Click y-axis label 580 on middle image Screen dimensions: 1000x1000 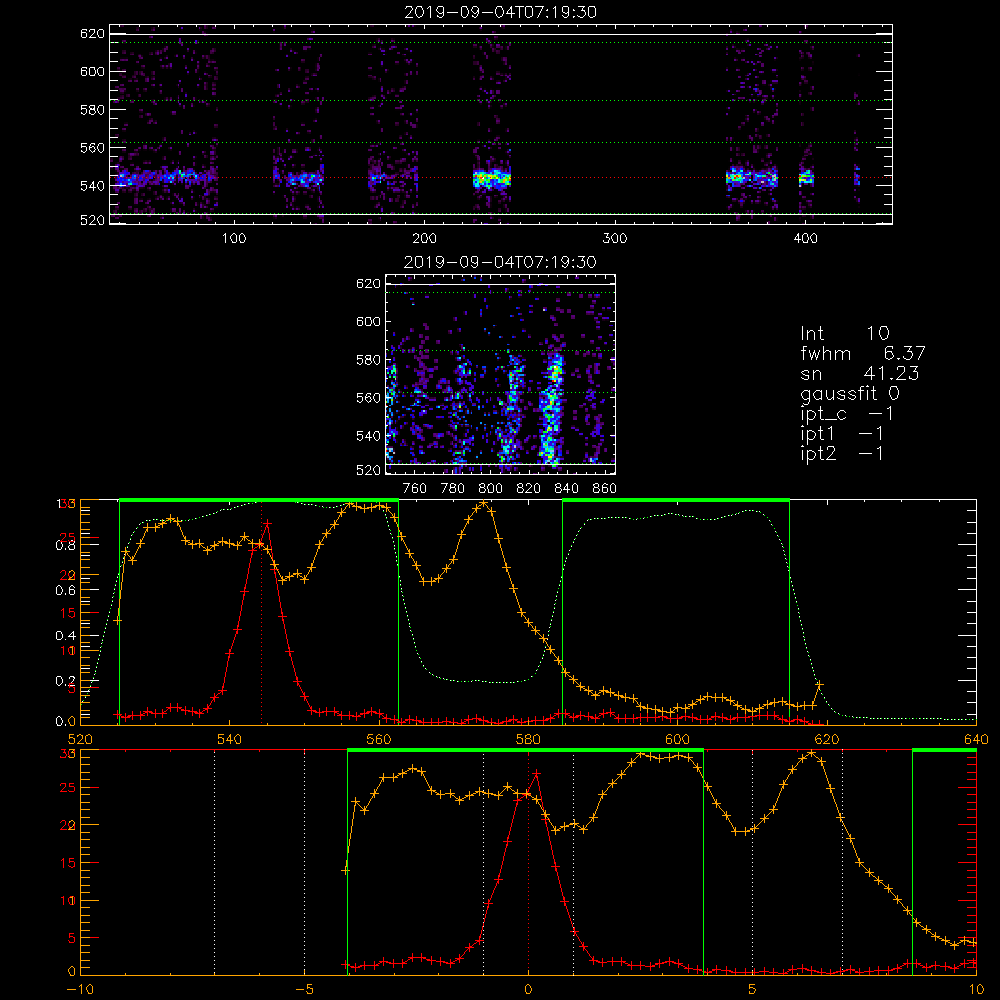368,360
